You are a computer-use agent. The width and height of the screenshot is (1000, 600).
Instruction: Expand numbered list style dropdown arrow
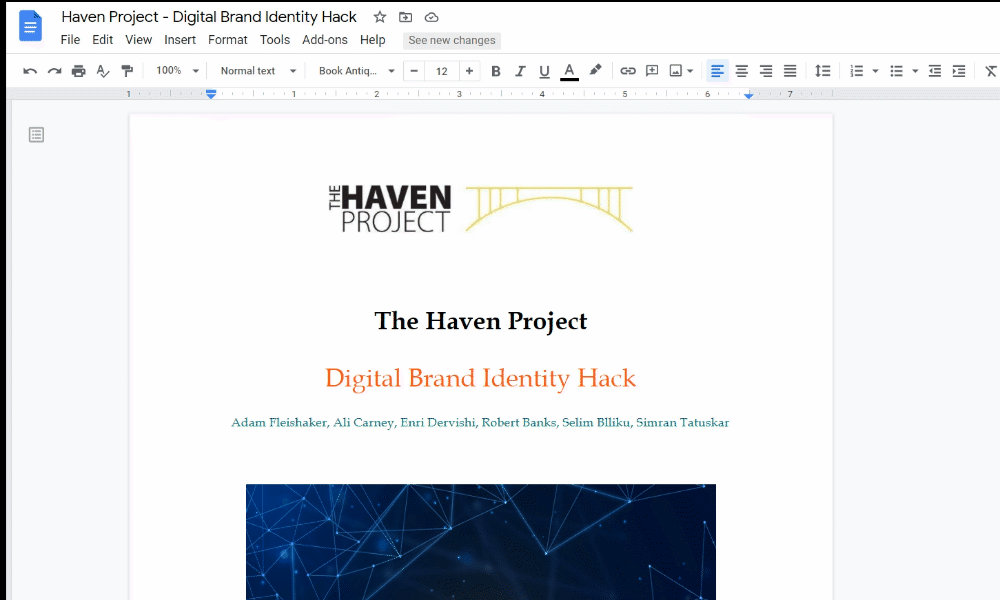point(875,71)
